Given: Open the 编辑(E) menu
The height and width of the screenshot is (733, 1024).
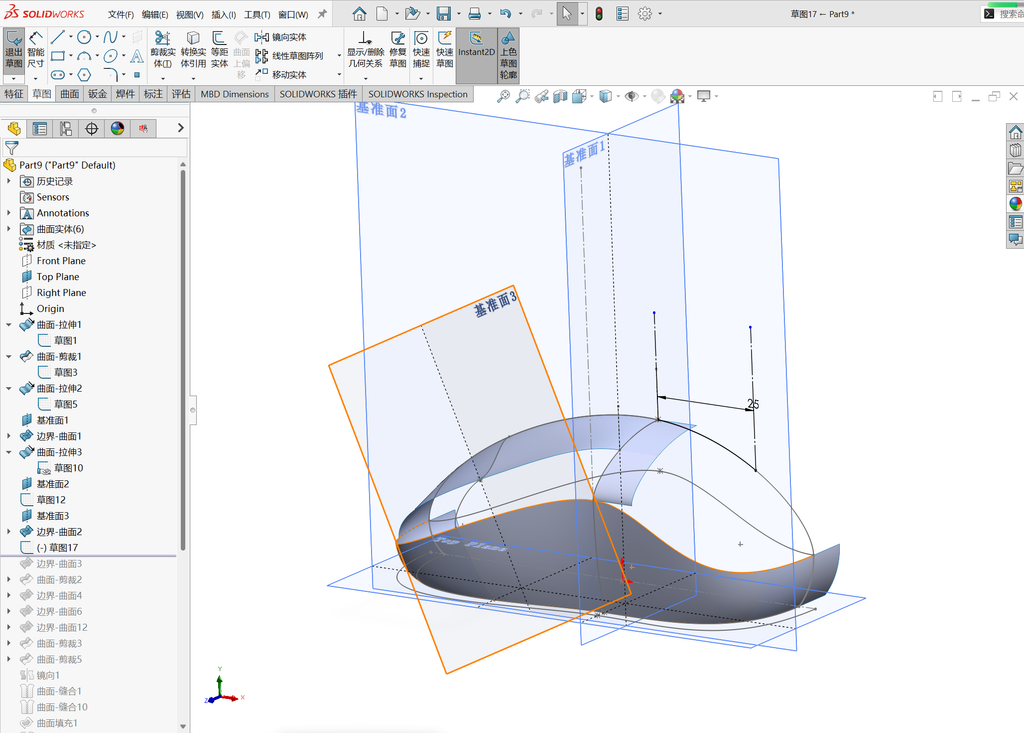Looking at the screenshot, I should (155, 14).
